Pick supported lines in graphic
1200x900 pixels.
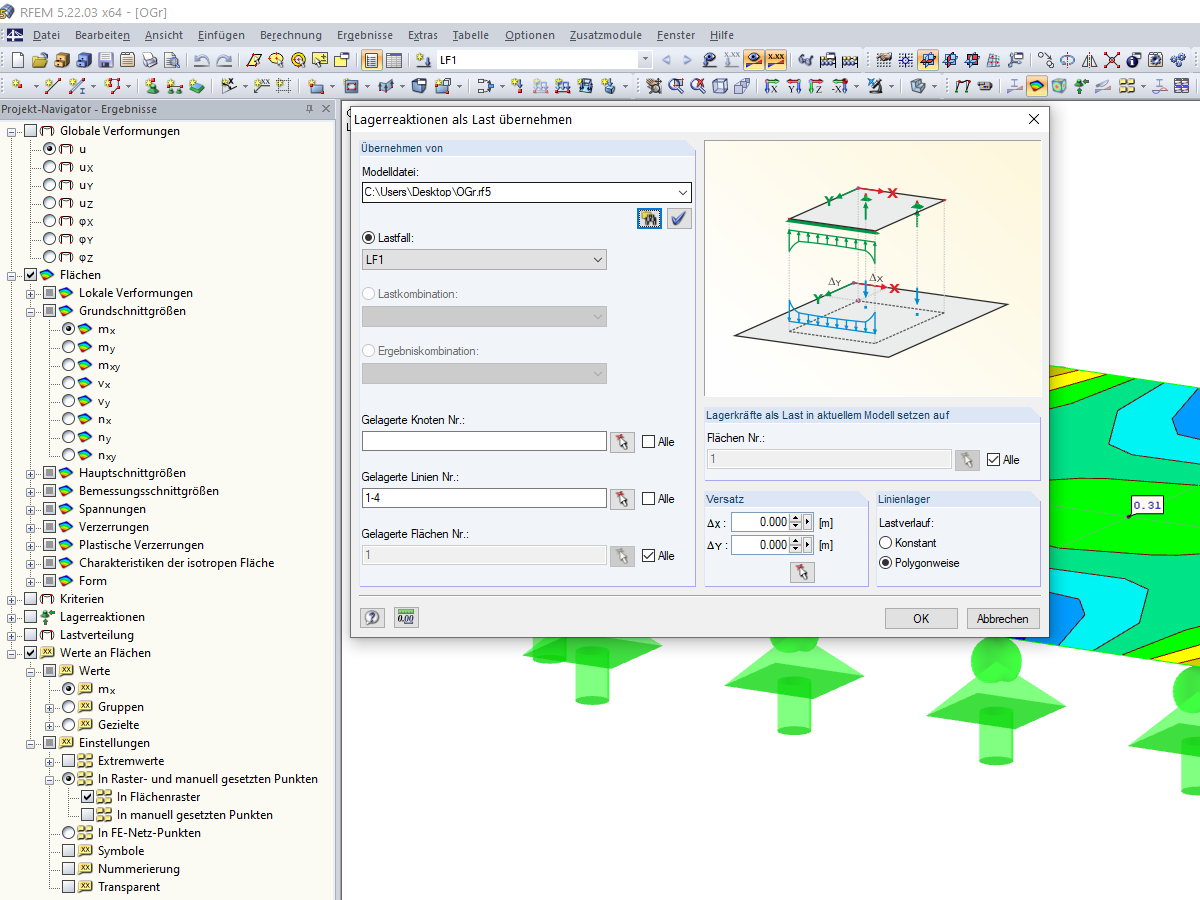(623, 498)
